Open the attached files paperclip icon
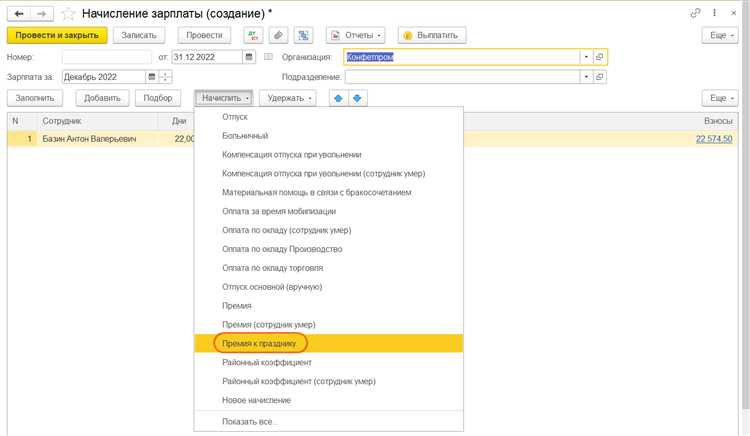Screen dimensions: 750x436 coord(278,35)
